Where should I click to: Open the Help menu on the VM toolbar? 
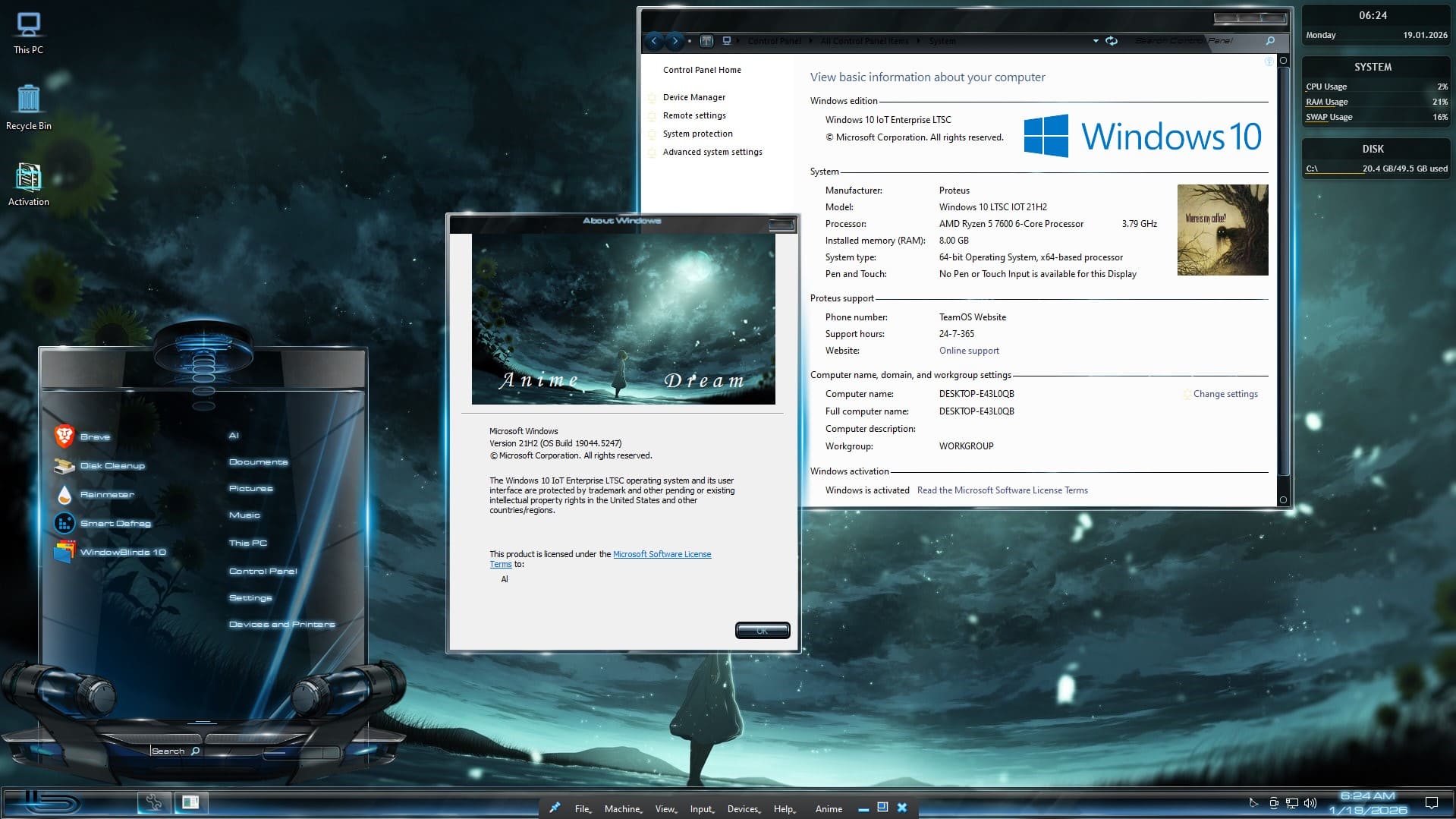click(x=785, y=809)
